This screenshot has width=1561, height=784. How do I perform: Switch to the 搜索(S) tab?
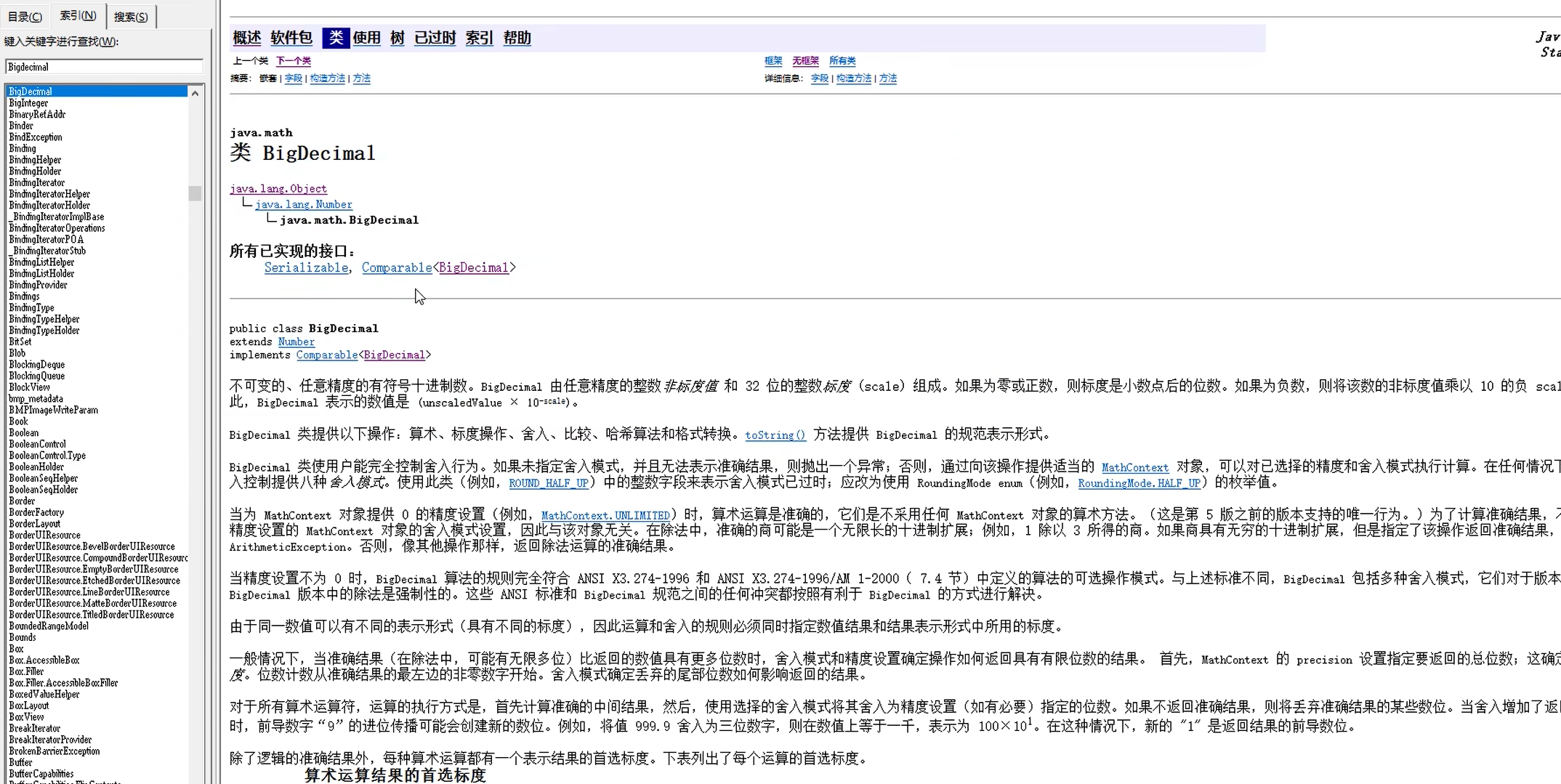coord(130,16)
